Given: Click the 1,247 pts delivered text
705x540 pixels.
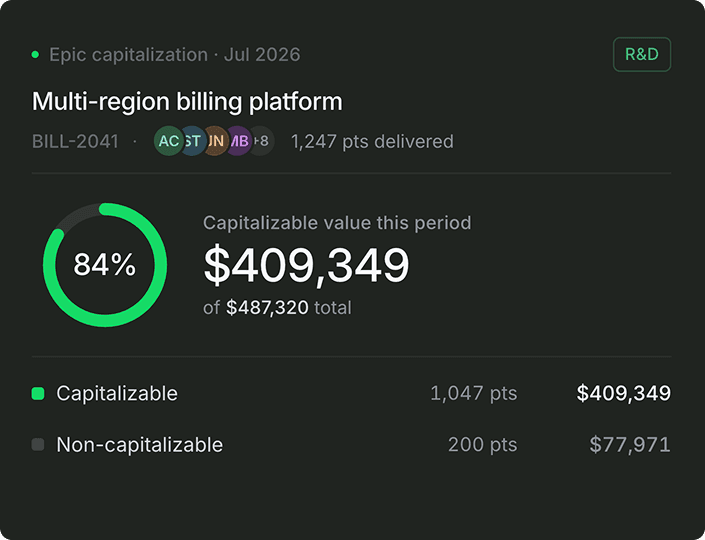Looking at the screenshot, I should click(372, 142).
